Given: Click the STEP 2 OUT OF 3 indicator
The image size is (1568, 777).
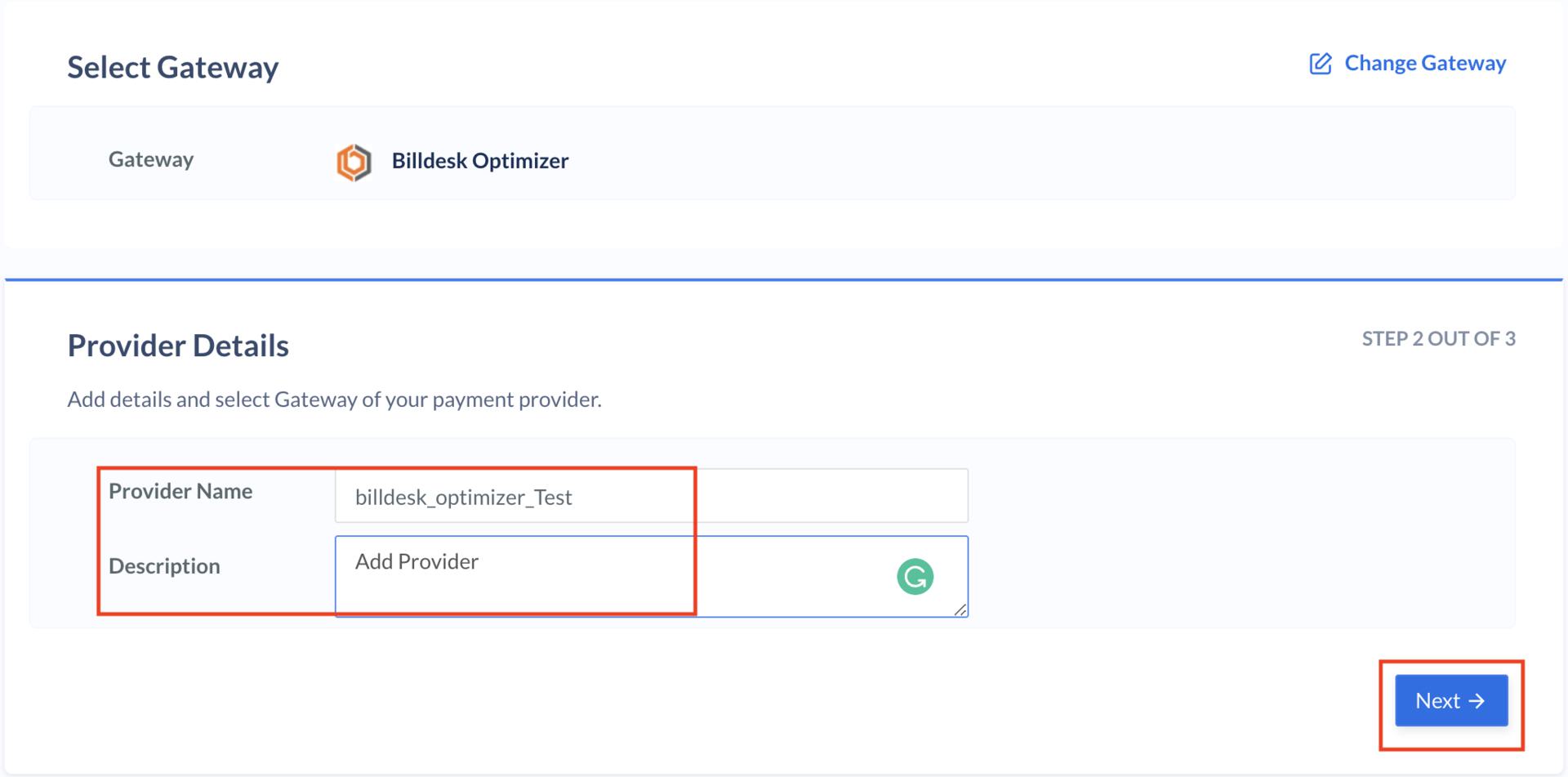Looking at the screenshot, I should click(1438, 338).
